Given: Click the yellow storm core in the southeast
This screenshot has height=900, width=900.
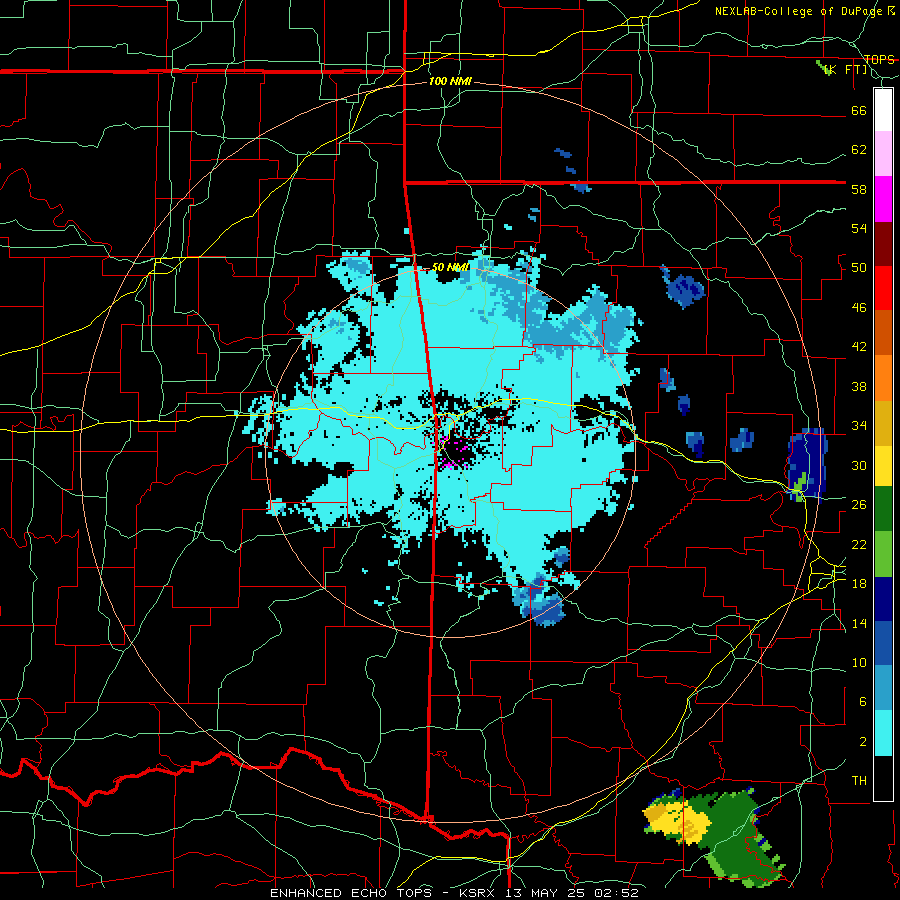Looking at the screenshot, I should pyautogui.click(x=677, y=820).
